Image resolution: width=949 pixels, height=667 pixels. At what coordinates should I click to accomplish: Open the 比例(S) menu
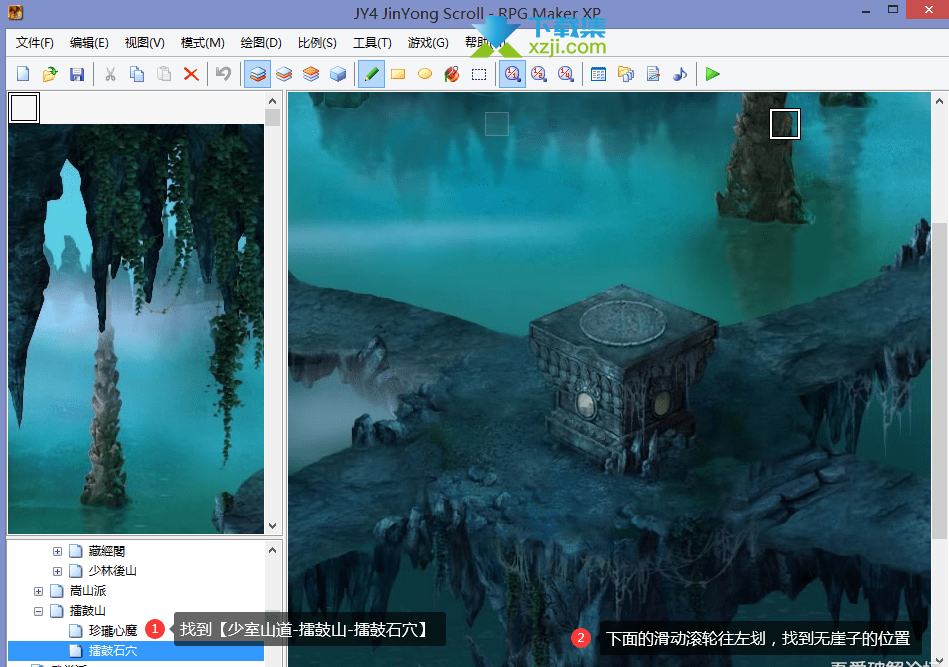pos(317,42)
